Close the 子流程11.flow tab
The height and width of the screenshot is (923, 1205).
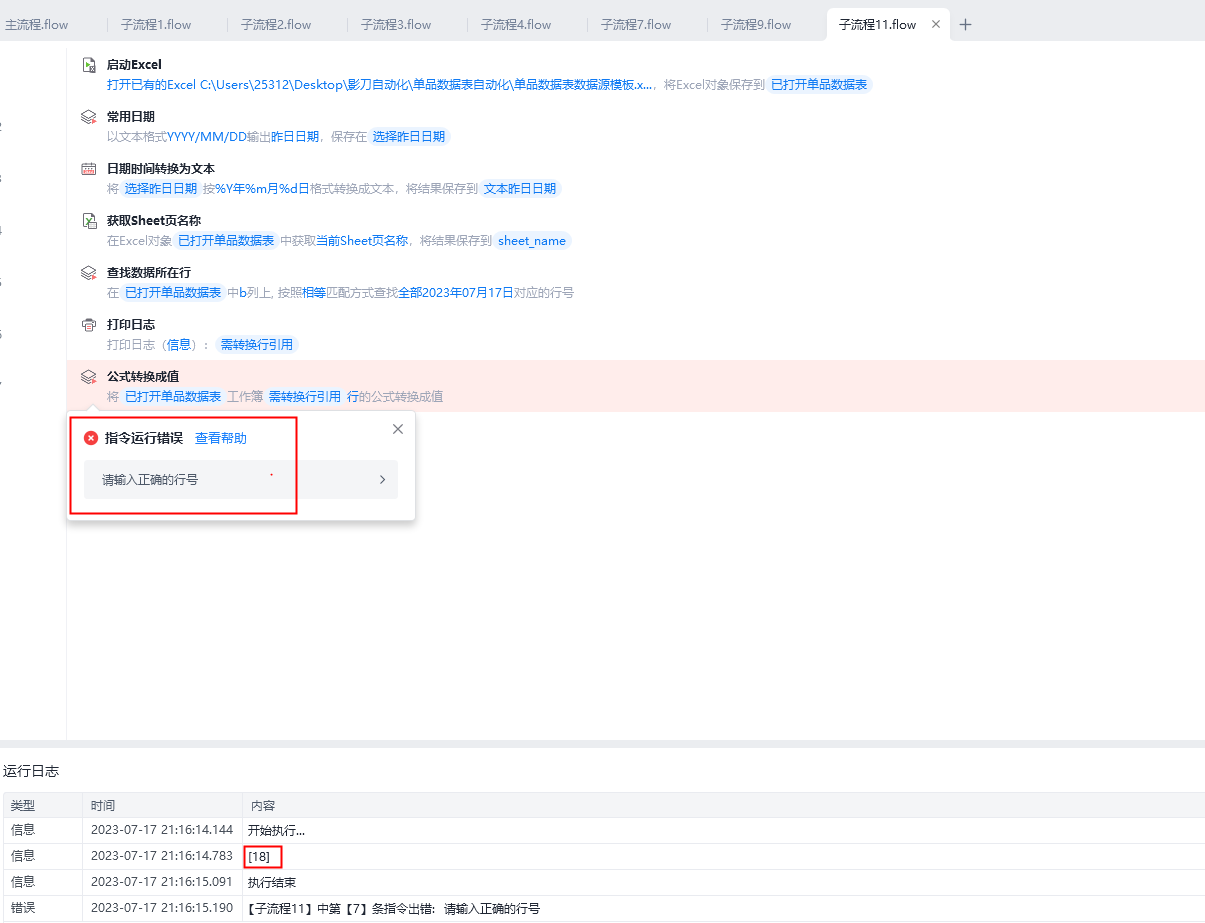pos(936,24)
